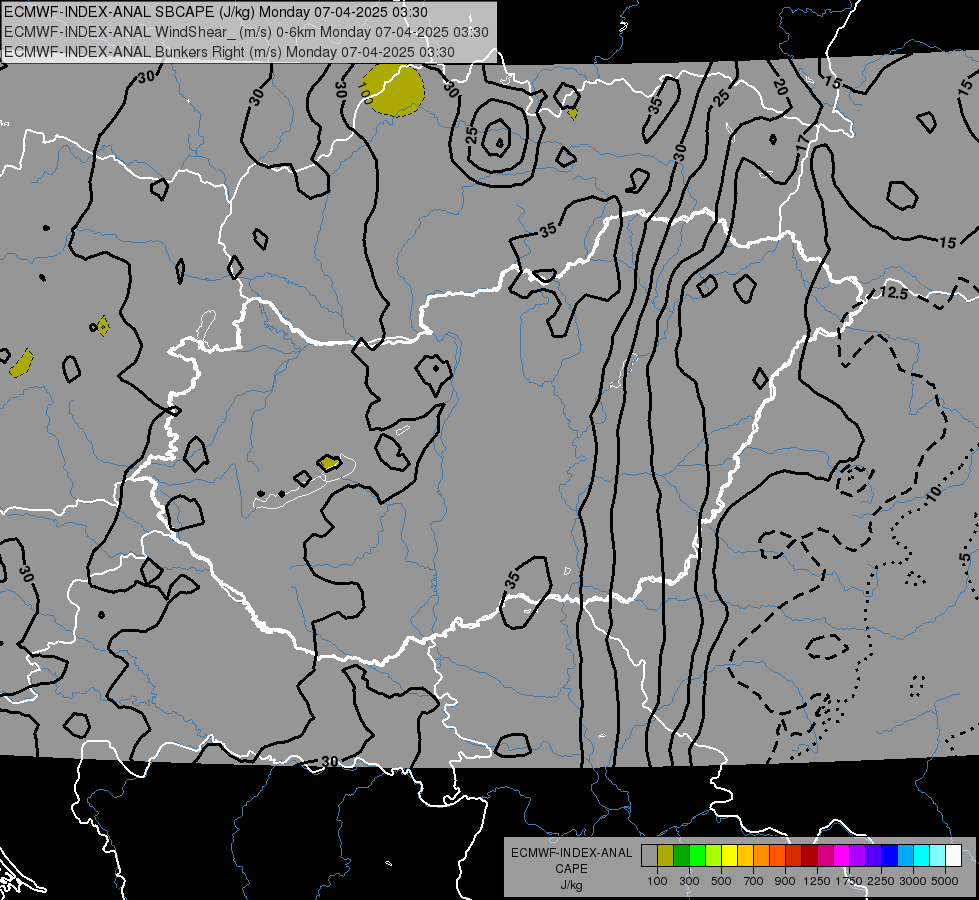Select the WindShear 0-6km title line
Viewport: 979px width, 900px height.
(x=246, y=32)
